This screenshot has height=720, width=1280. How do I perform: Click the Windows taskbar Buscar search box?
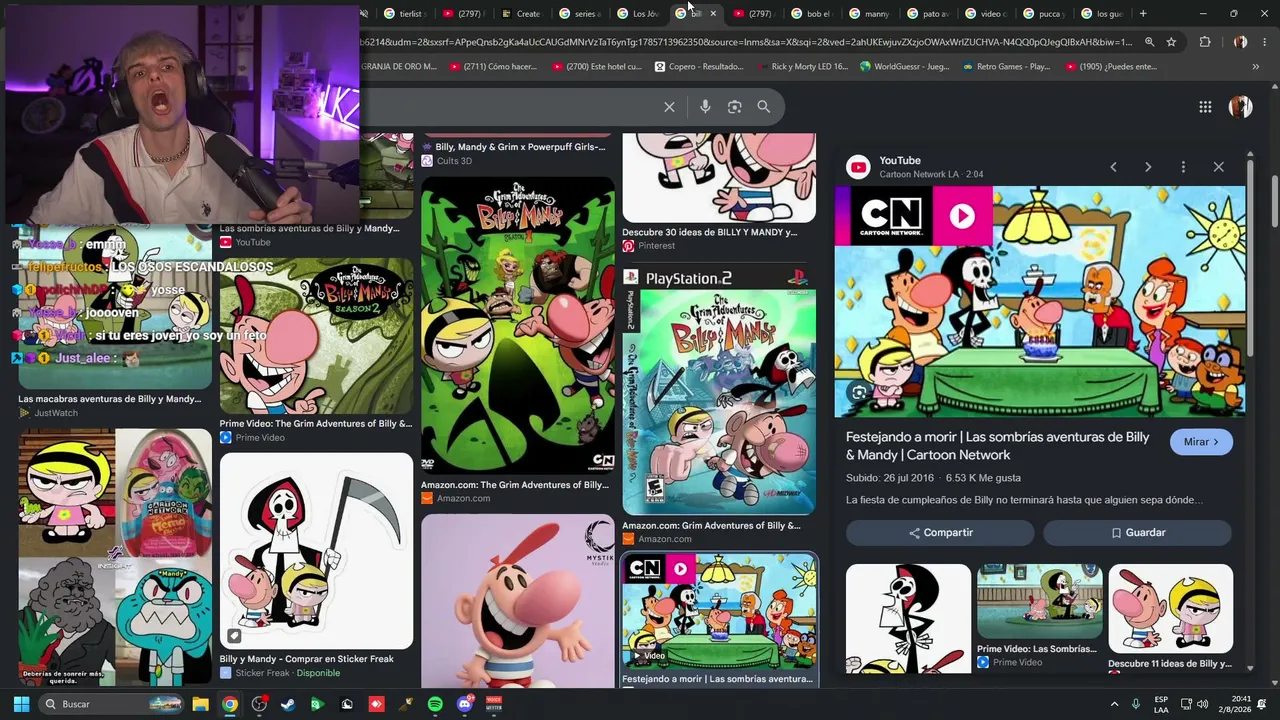point(111,704)
